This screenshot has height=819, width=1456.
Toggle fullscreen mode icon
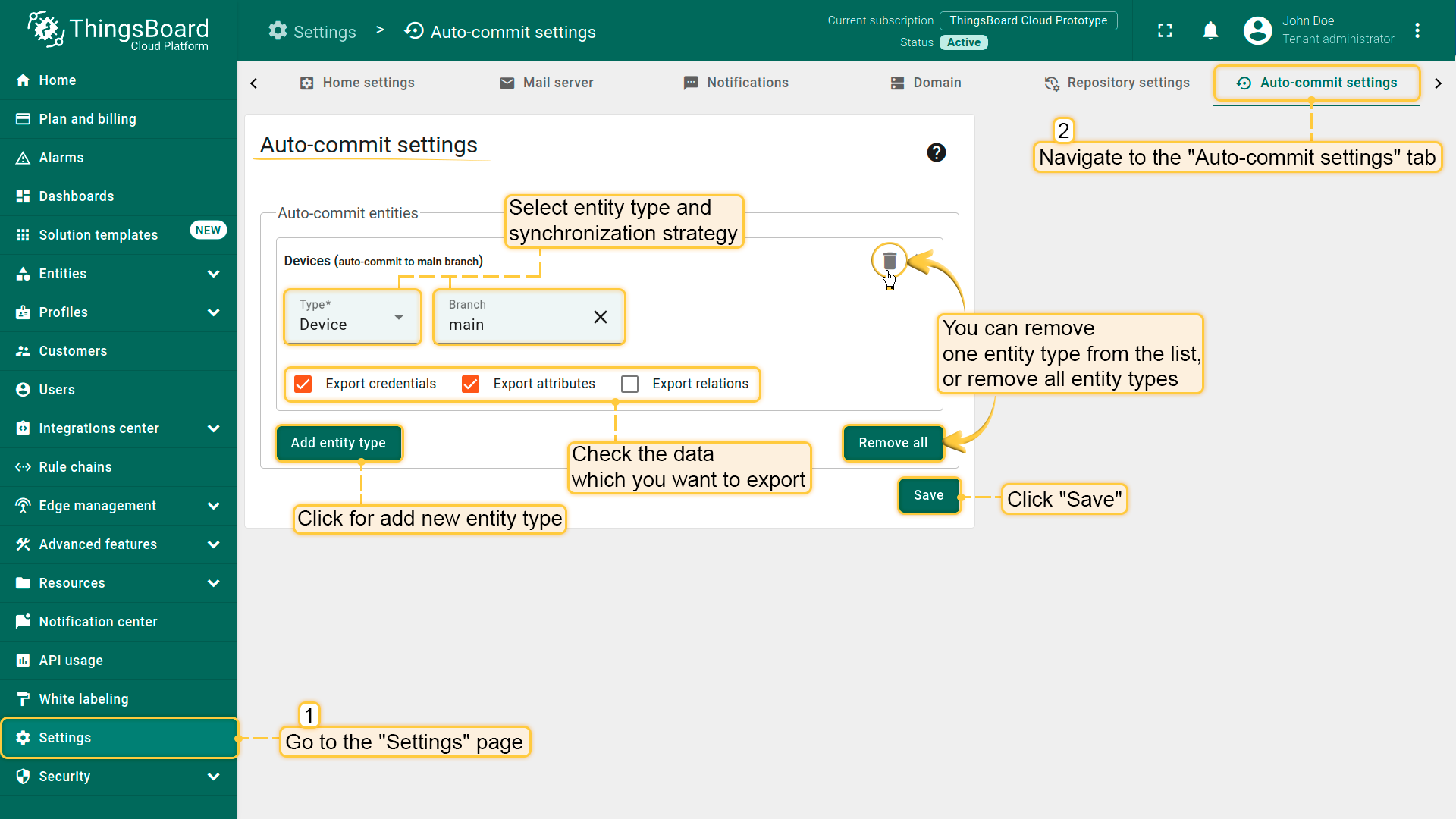[x=1165, y=30]
